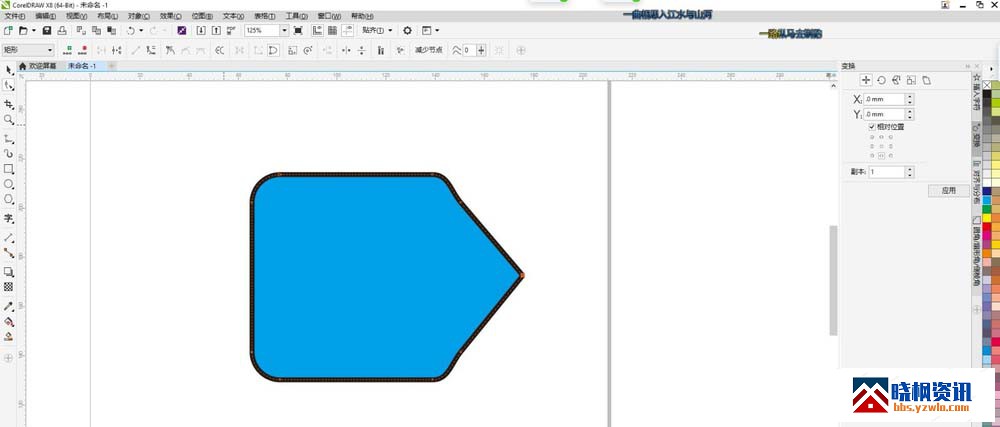The image size is (1000, 427).
Task: Click the Delete node icon
Action: (83, 50)
